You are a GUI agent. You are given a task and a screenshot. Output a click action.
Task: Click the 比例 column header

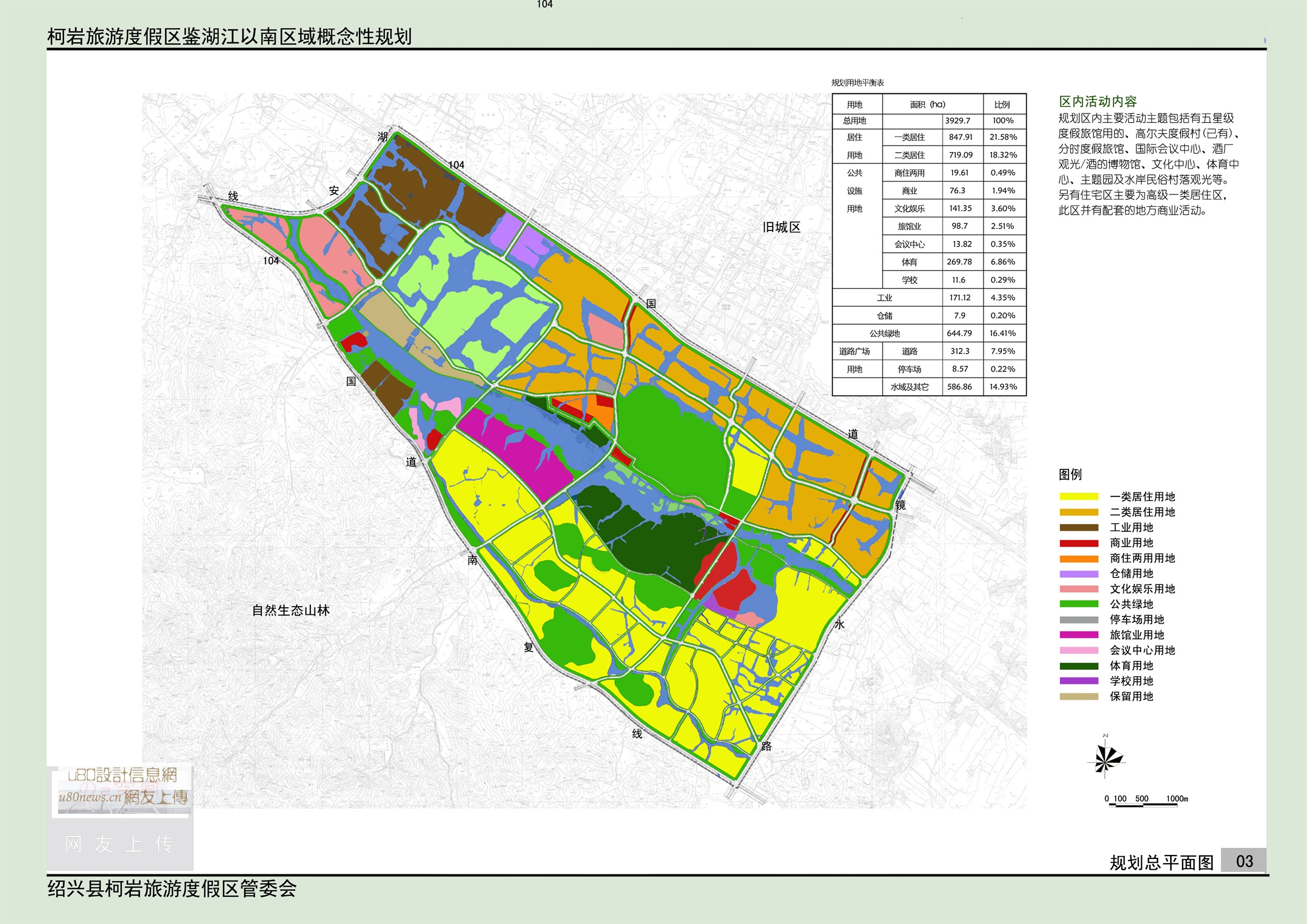tap(1002, 105)
